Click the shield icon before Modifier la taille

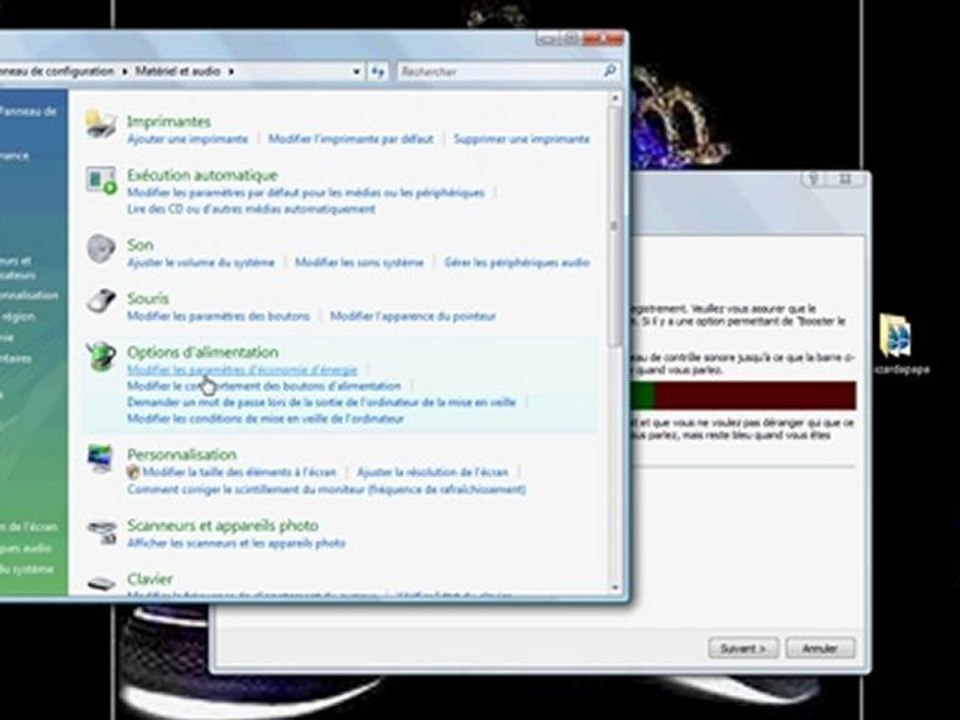click(x=133, y=471)
